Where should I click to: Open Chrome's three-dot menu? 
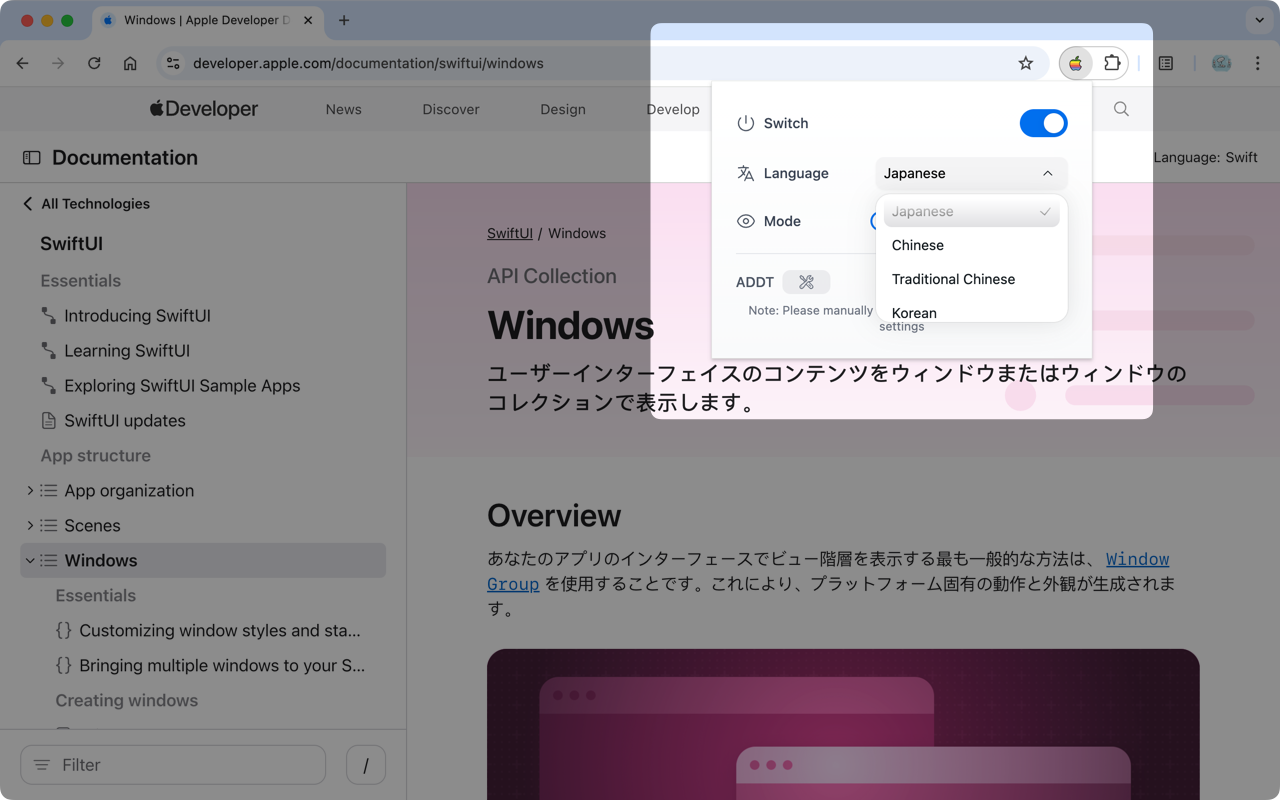(x=1257, y=63)
